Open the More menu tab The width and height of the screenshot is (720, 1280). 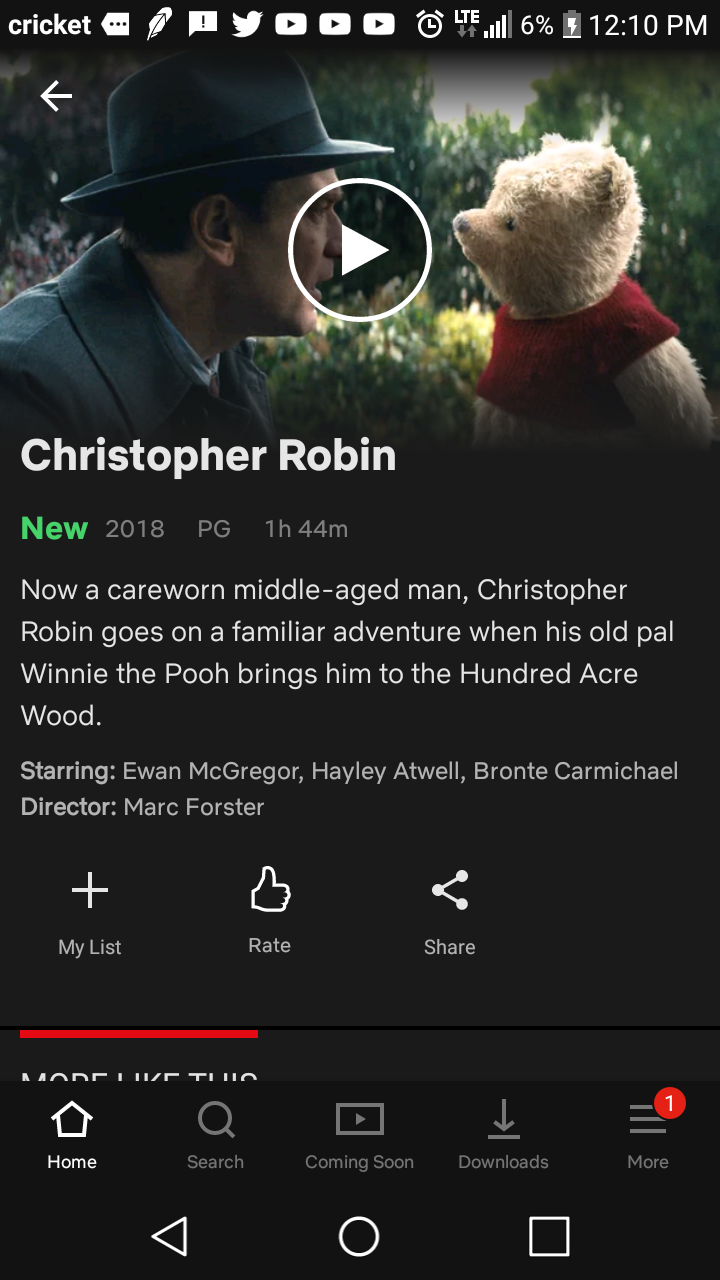(648, 1136)
